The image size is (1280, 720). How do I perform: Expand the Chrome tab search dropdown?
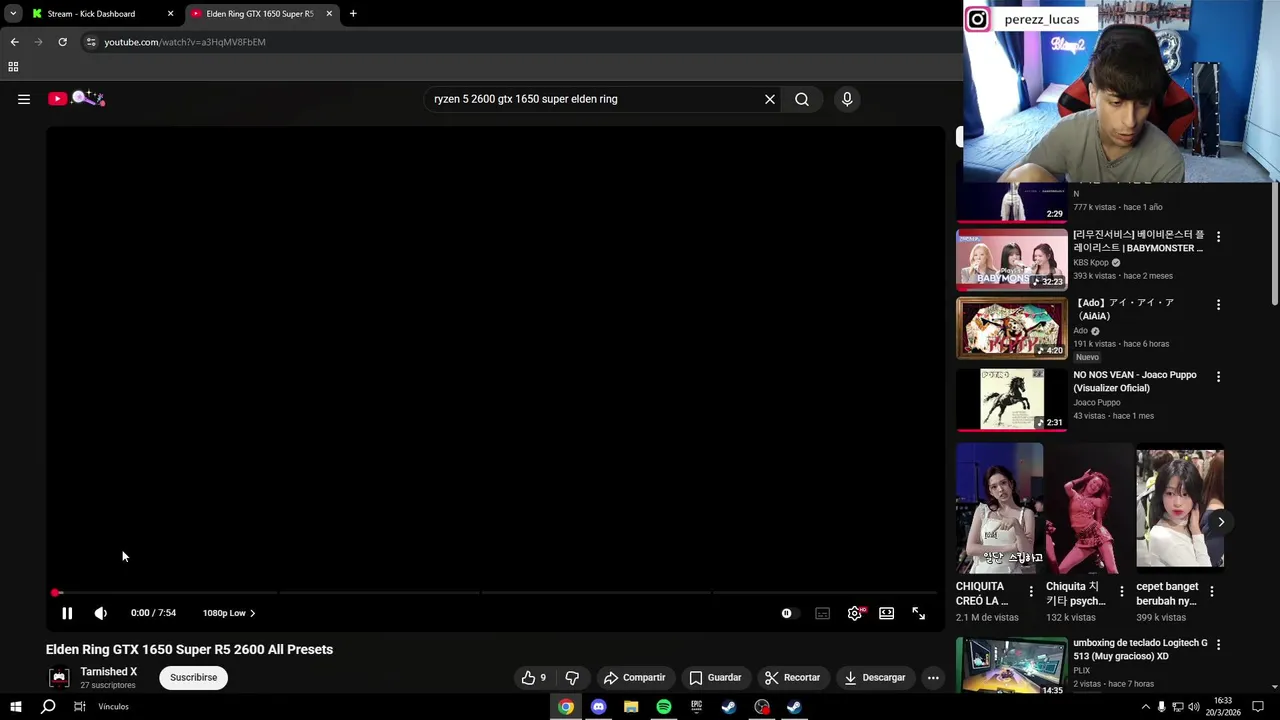12,14
